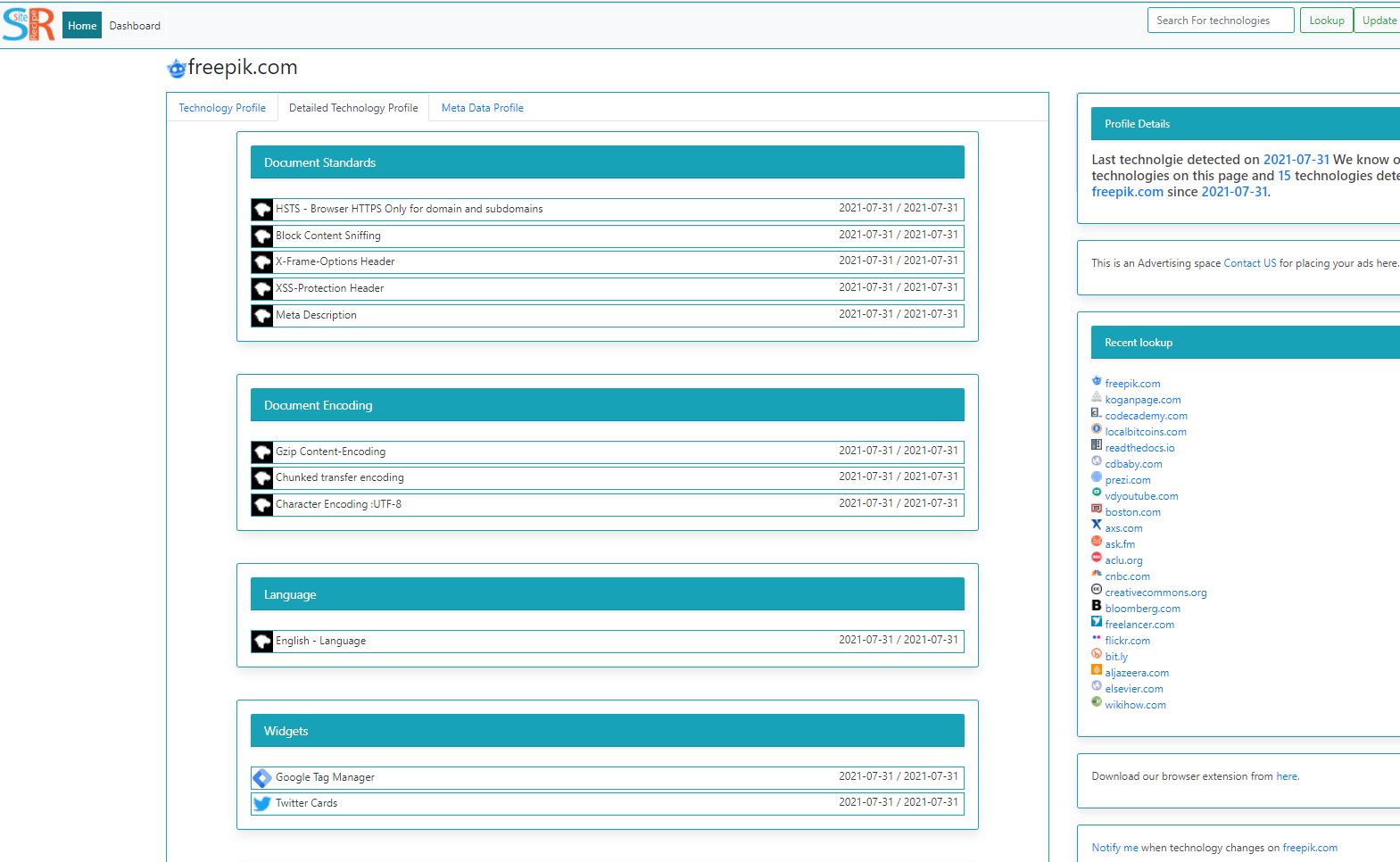Open bit.ly from Recent lookup
The height and width of the screenshot is (862, 1400).
[1116, 657]
